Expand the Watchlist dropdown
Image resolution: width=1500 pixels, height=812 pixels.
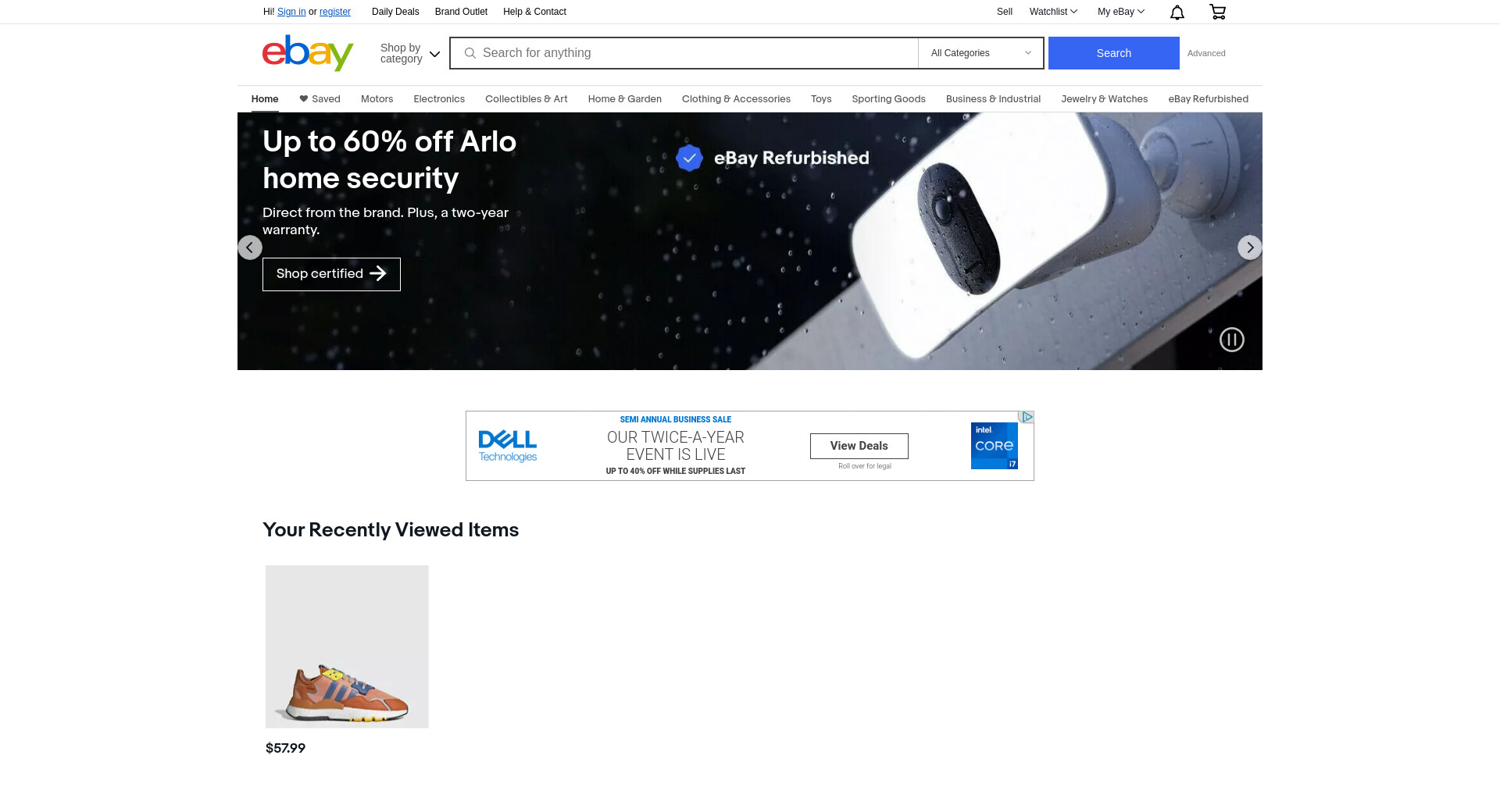(1053, 12)
